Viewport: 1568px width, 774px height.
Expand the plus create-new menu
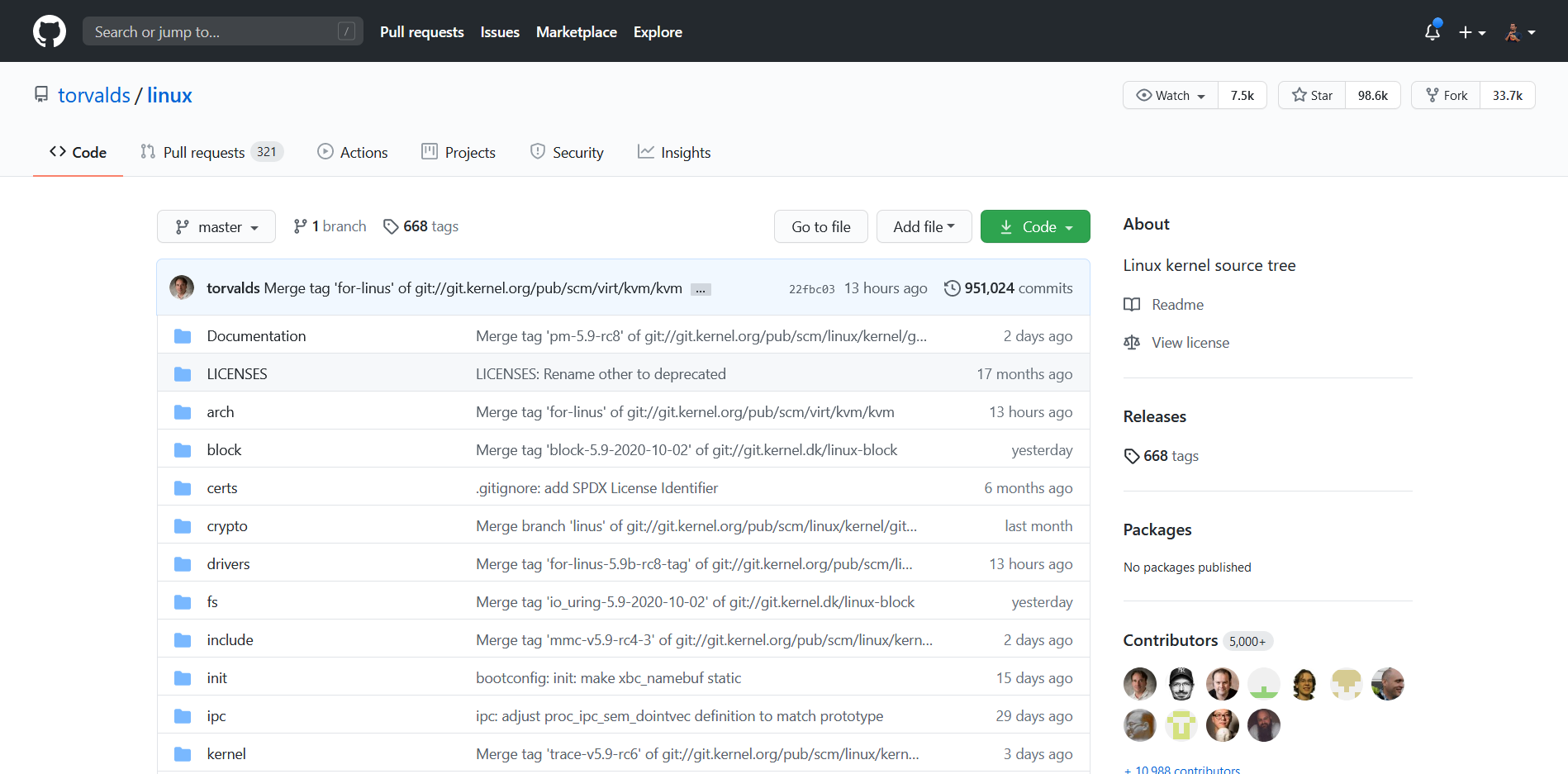1472,32
